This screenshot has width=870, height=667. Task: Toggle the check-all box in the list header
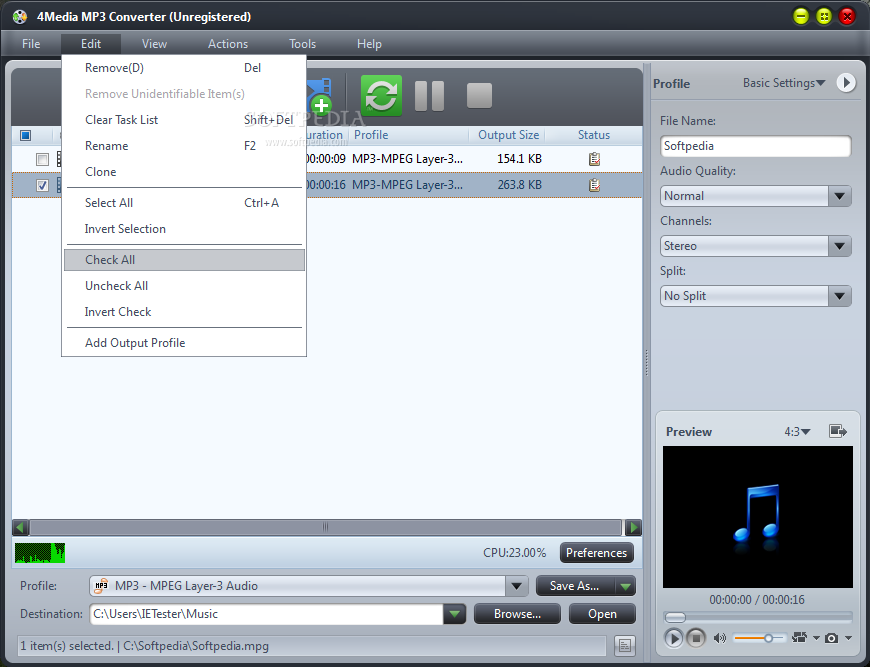26,135
